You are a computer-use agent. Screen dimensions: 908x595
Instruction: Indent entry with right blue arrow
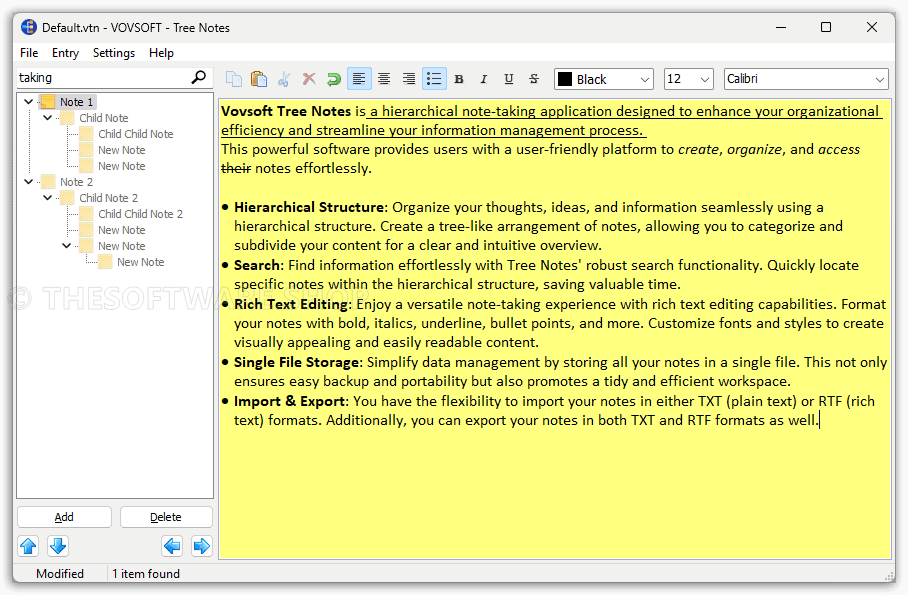202,546
